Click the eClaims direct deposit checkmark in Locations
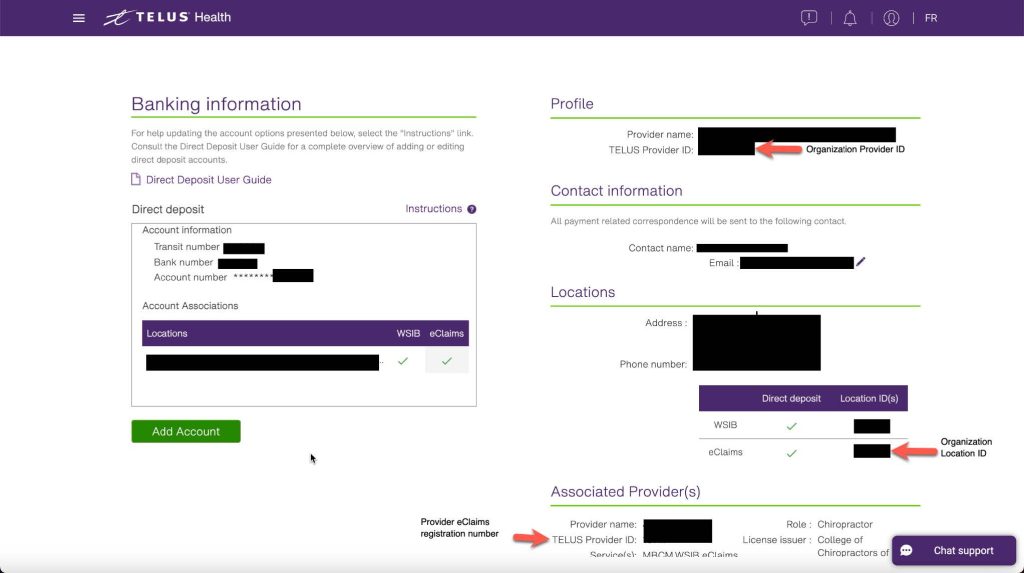The image size is (1024, 573). [792, 453]
